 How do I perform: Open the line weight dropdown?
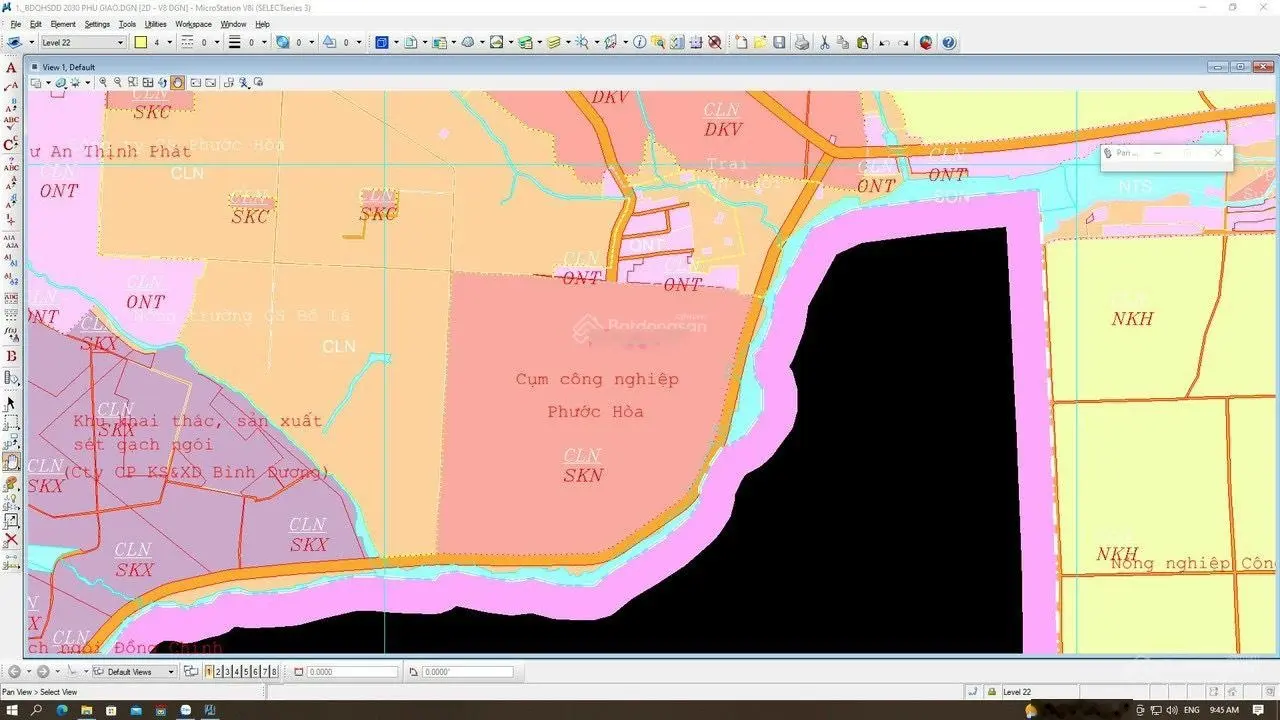[x=264, y=43]
